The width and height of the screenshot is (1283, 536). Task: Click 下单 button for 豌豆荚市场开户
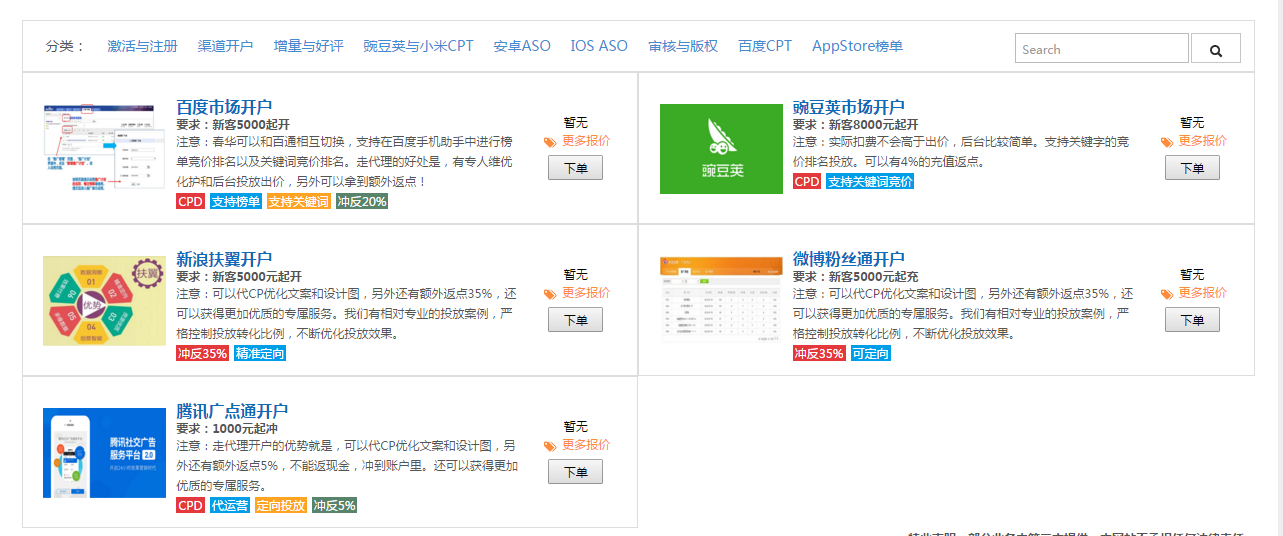[1192, 168]
